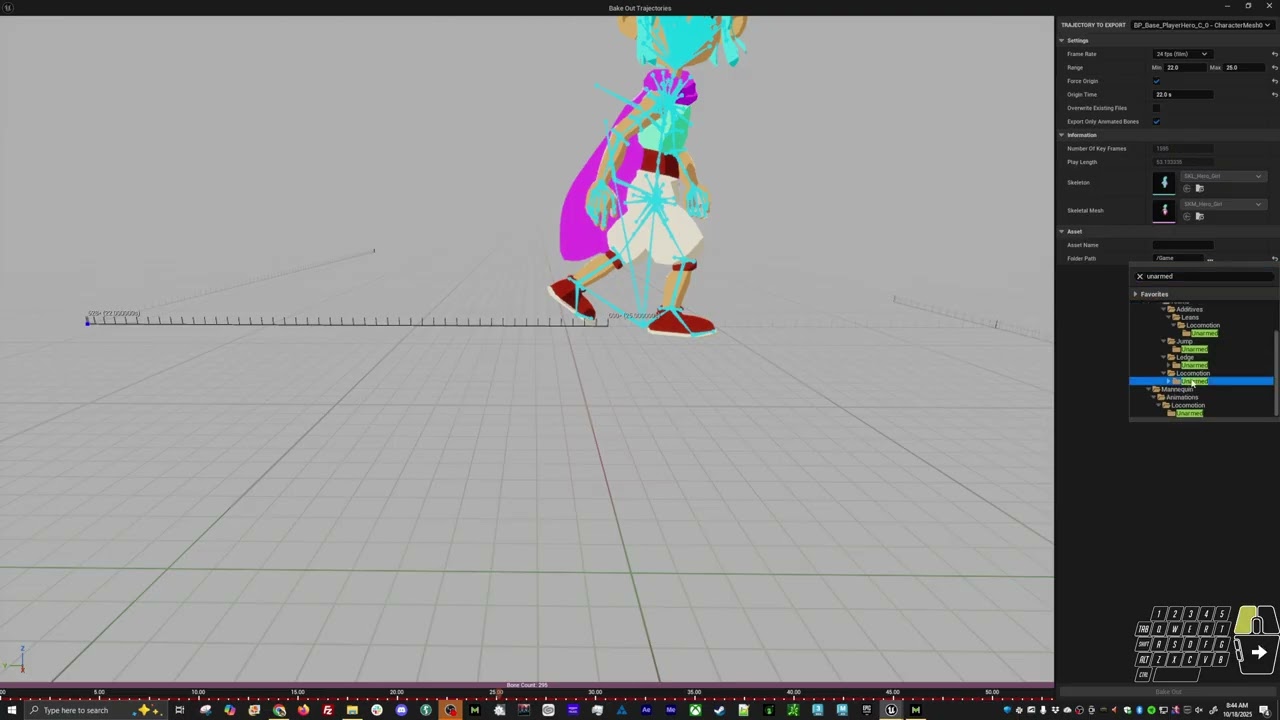Click the Bake Out button

tap(1168, 692)
